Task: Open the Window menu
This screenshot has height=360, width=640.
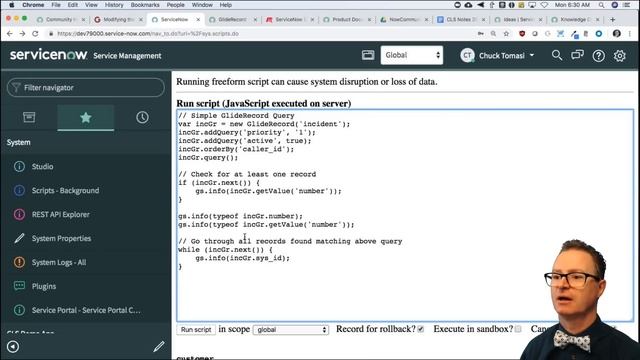Action: [x=202, y=5]
